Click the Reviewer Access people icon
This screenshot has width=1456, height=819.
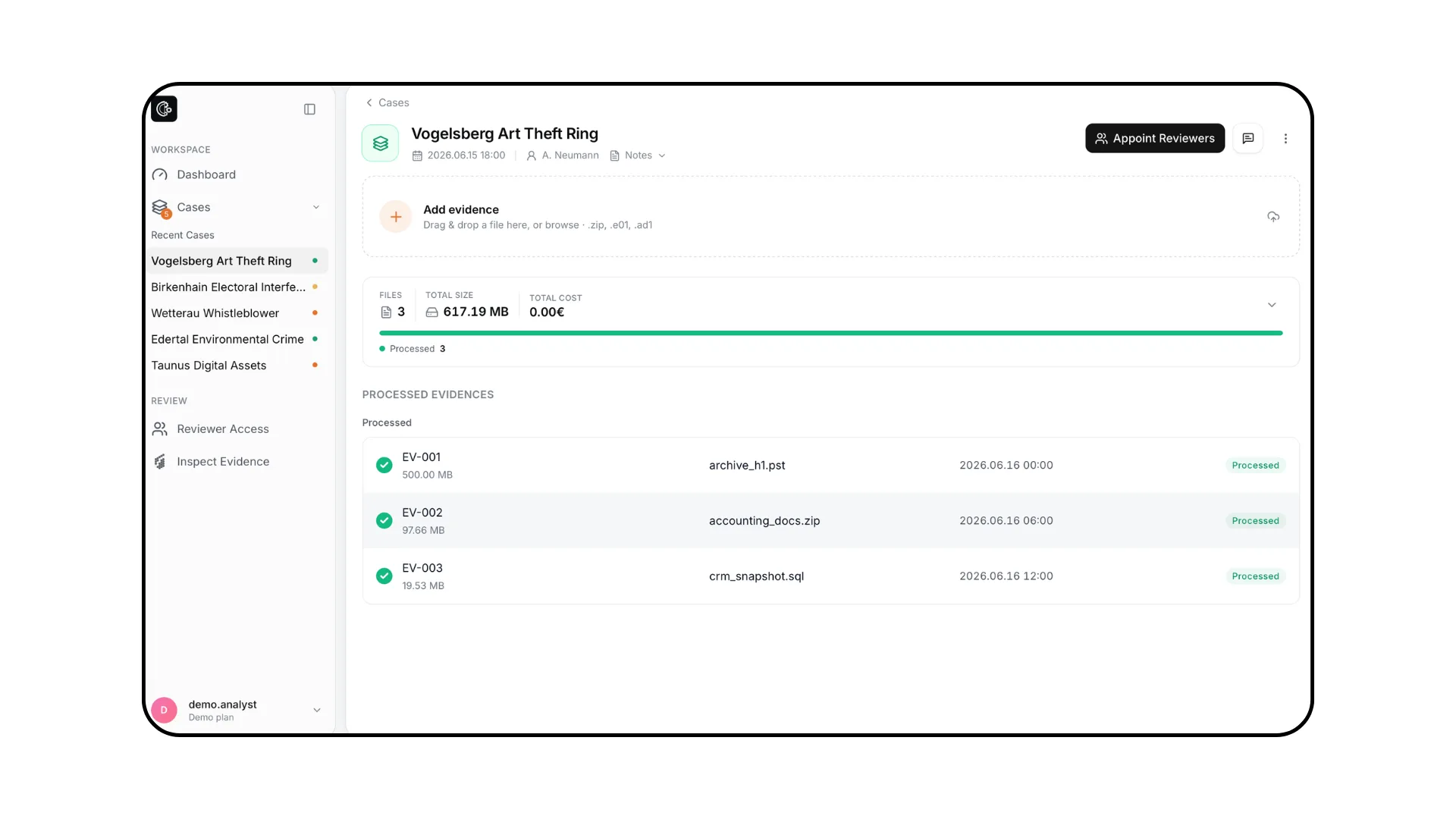[159, 429]
